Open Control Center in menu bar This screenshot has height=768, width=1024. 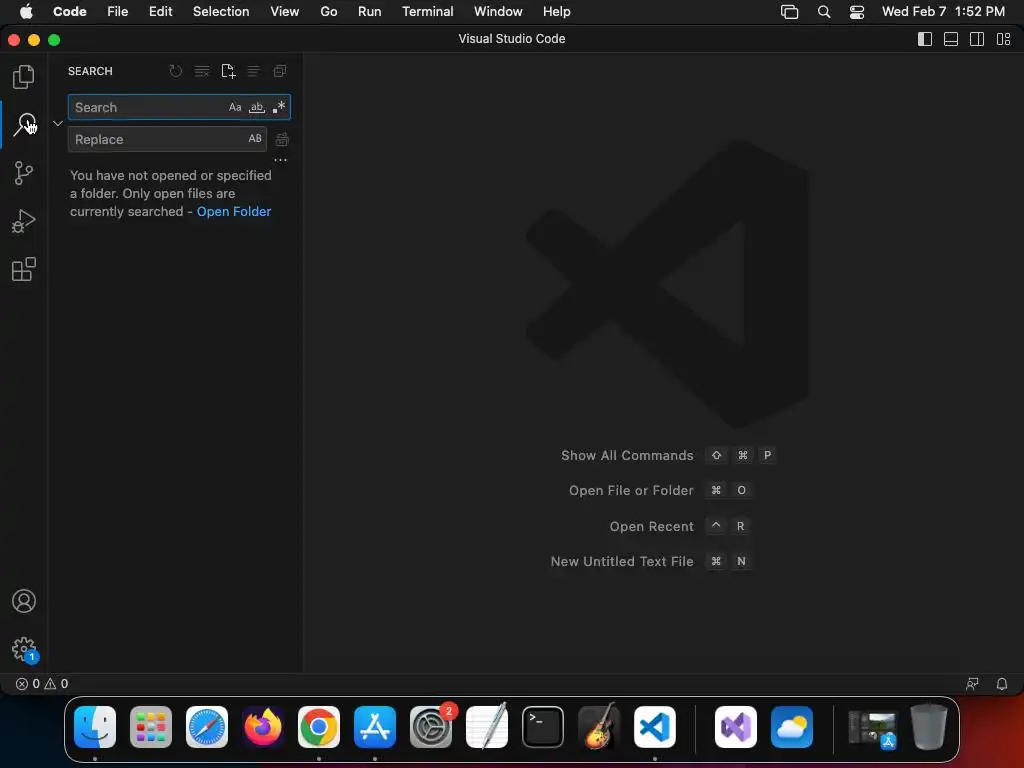point(857,12)
